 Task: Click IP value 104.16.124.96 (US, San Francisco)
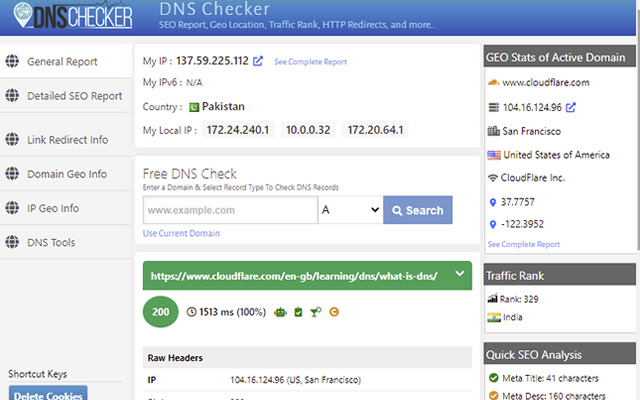point(296,380)
